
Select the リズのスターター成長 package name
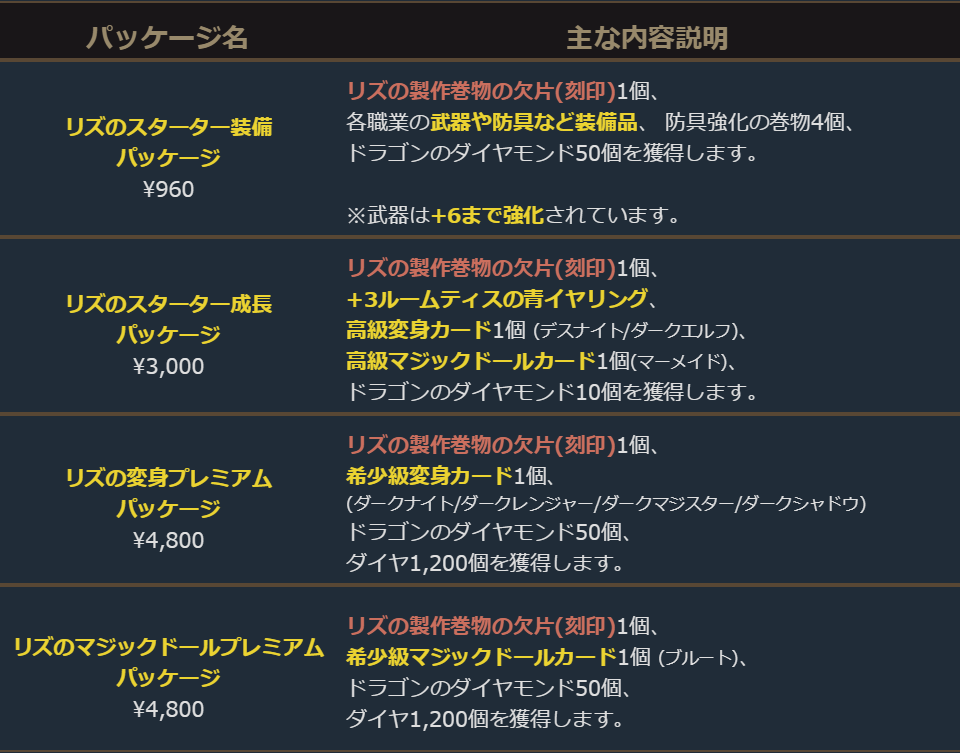tap(168, 303)
